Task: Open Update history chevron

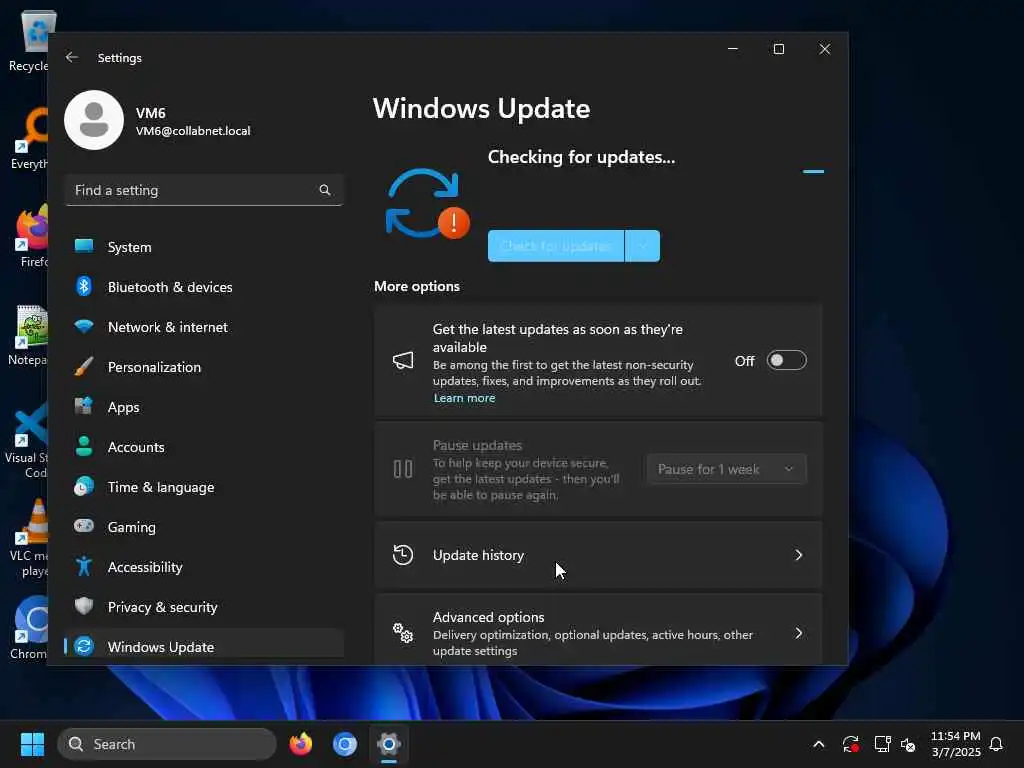Action: click(x=798, y=555)
